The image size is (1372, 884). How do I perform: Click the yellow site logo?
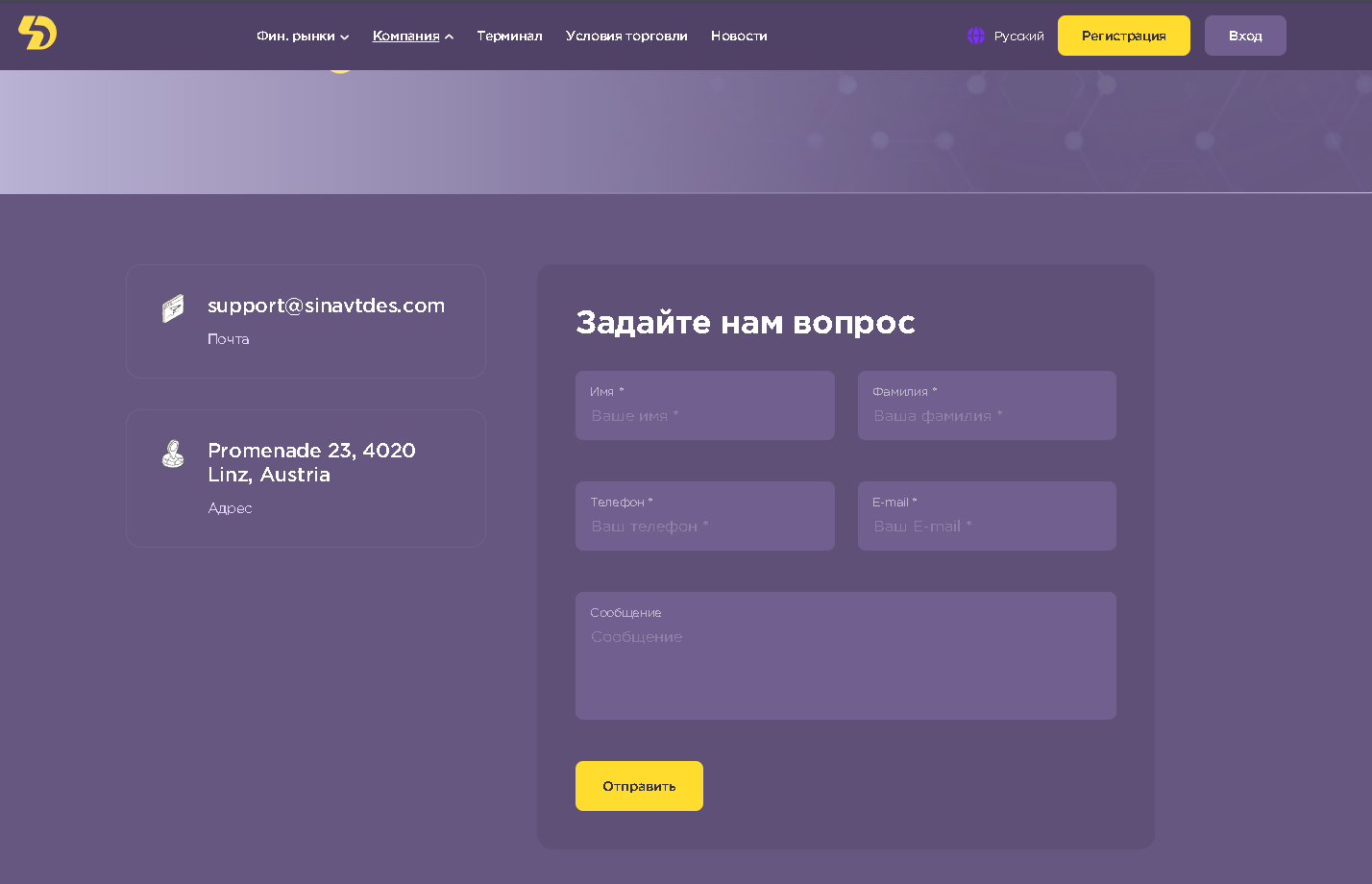pos(37,33)
